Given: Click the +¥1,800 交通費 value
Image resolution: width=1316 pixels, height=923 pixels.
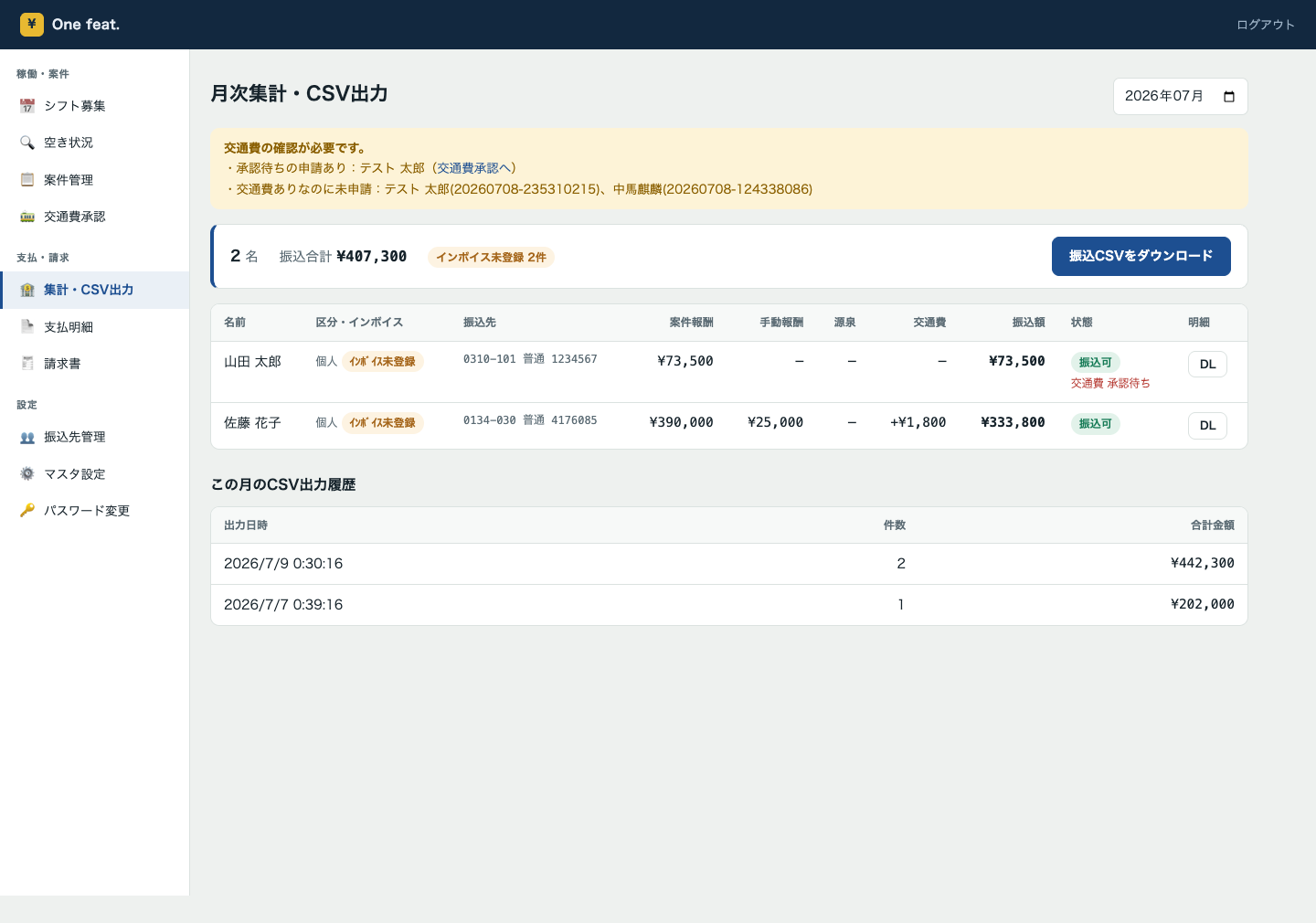Looking at the screenshot, I should [918, 422].
